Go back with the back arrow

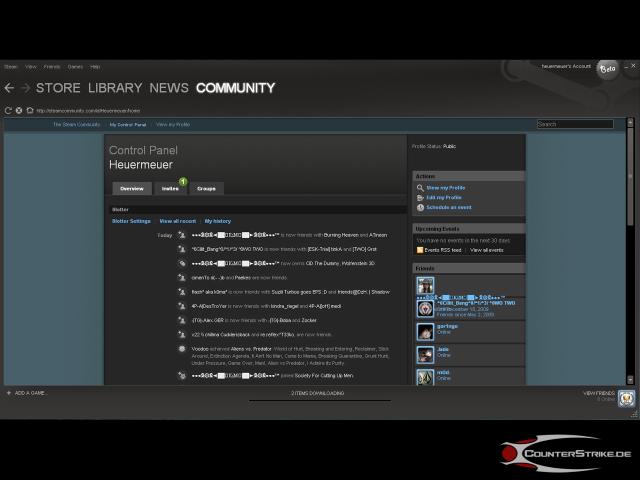coord(9,88)
